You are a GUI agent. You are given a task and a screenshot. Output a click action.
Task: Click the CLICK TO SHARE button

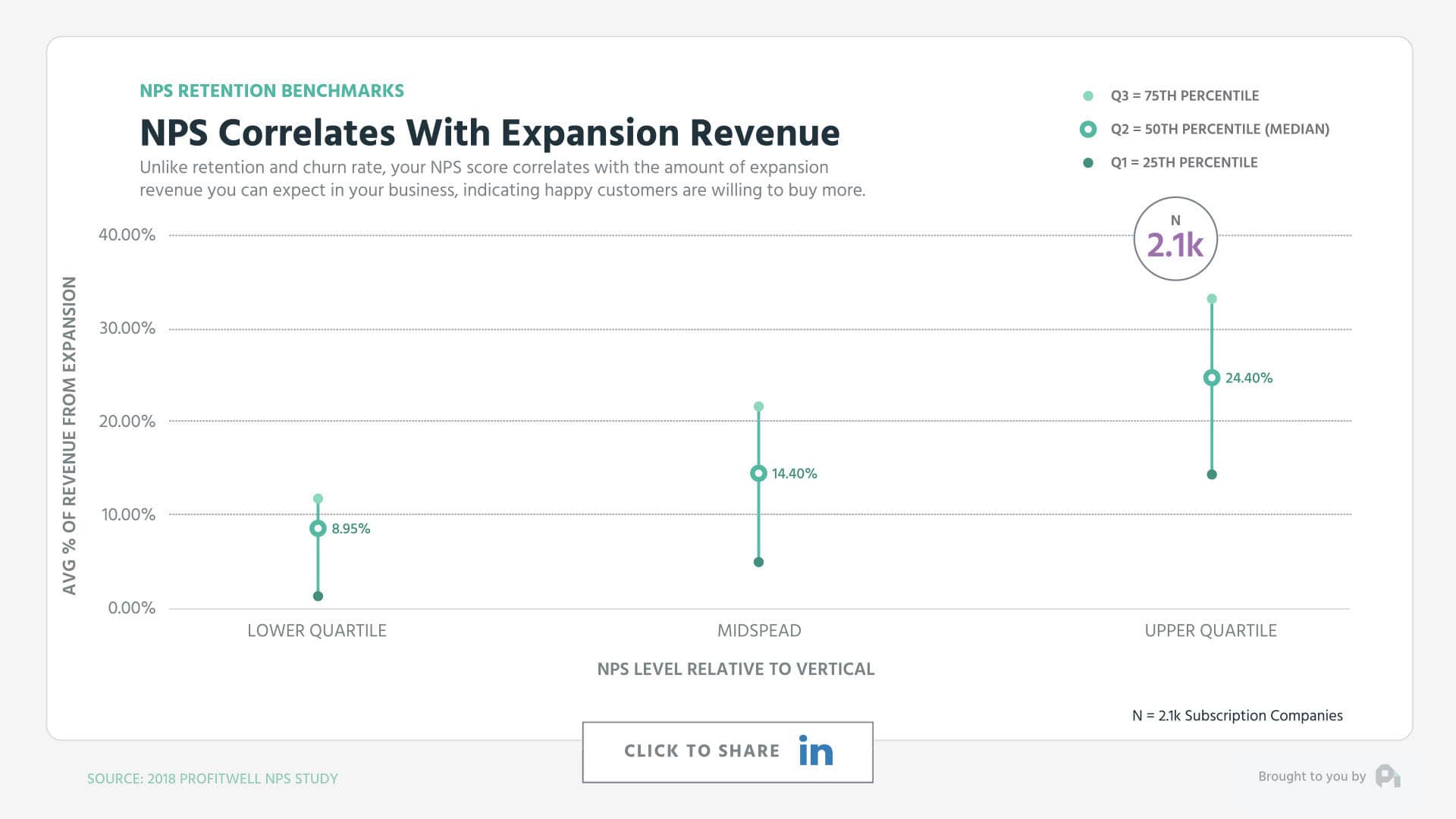[x=727, y=752]
